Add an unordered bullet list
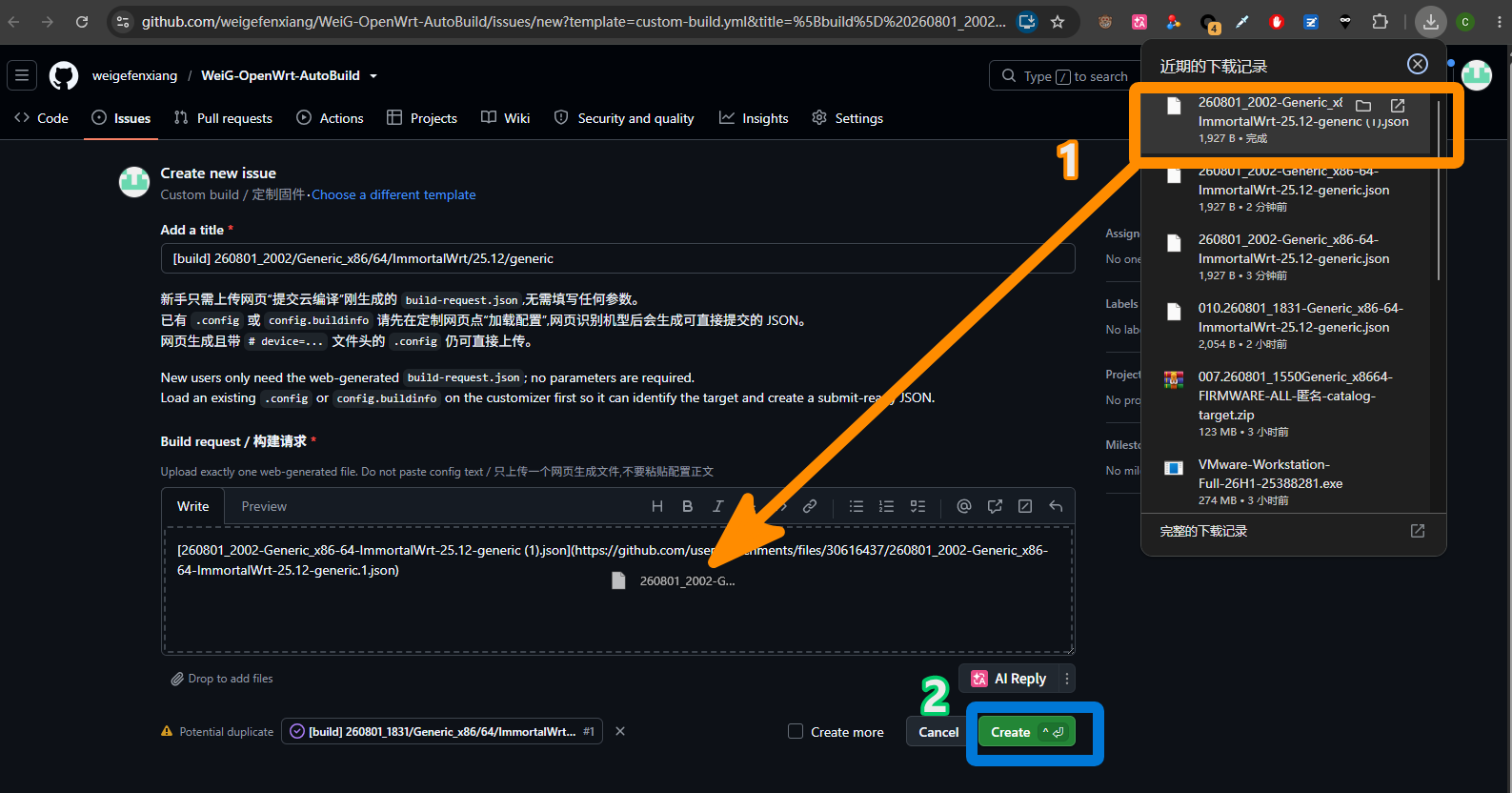The height and width of the screenshot is (793, 1512). coord(857,506)
